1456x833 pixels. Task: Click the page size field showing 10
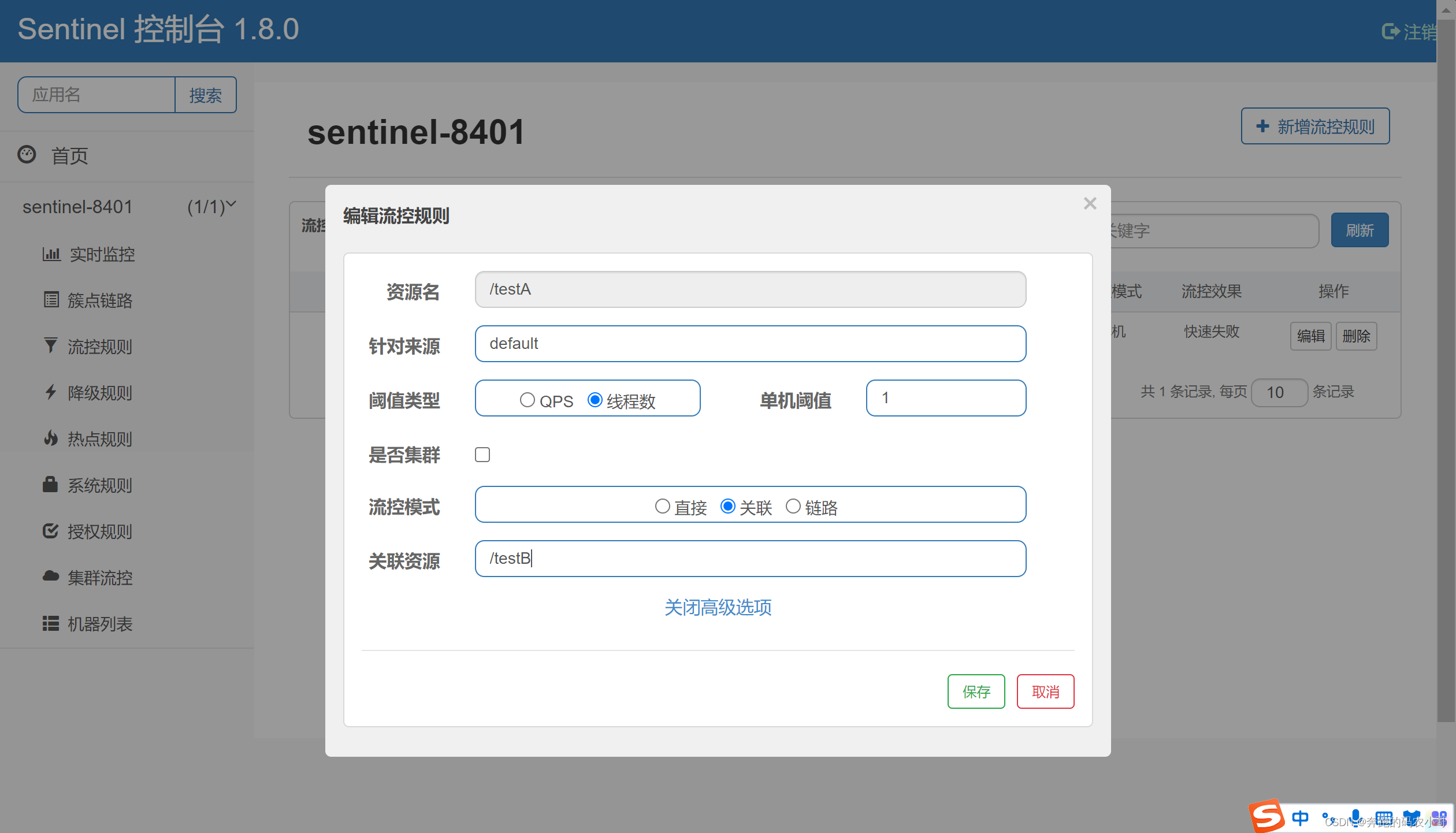(x=1279, y=392)
